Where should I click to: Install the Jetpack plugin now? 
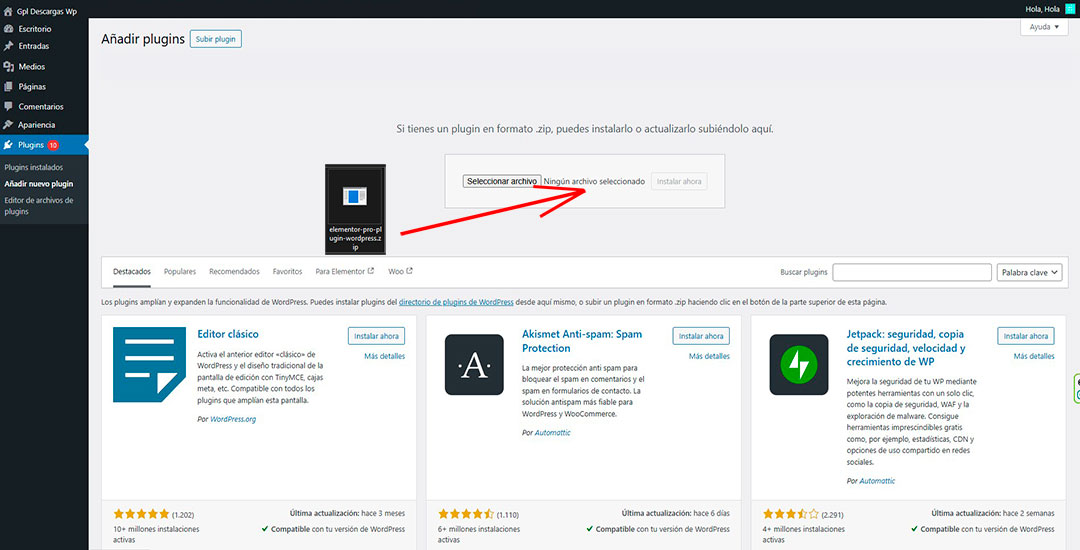coord(1026,336)
